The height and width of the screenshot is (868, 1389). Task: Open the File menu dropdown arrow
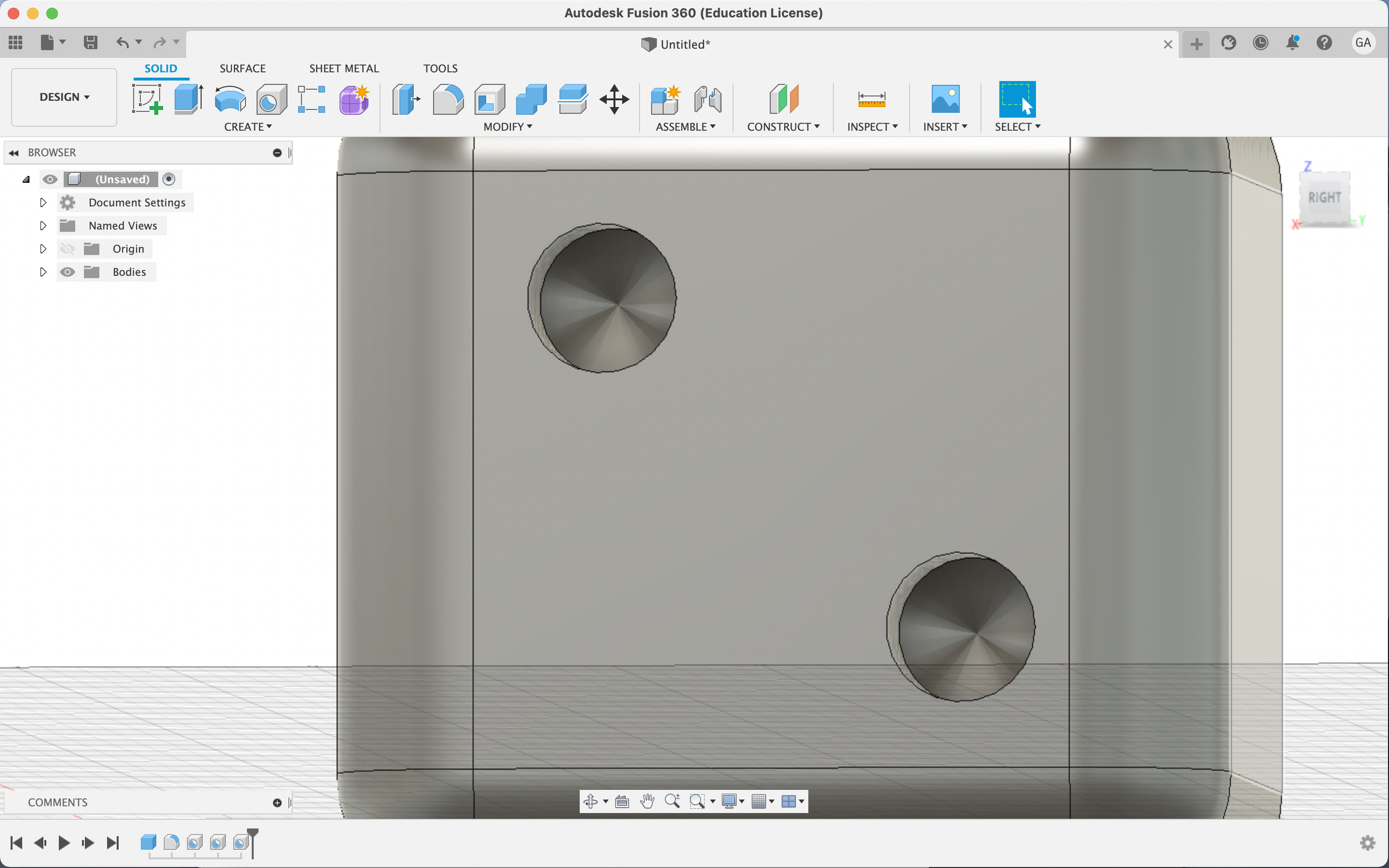pyautogui.click(x=62, y=42)
